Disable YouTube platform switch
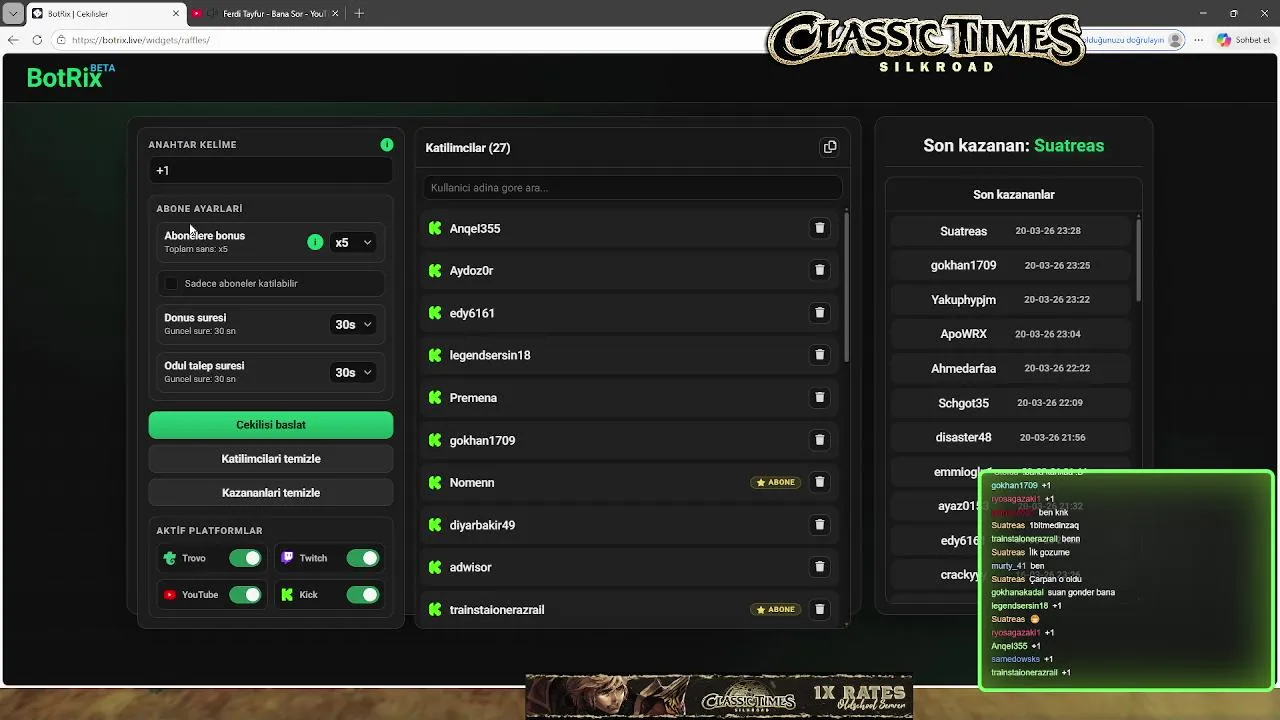This screenshot has height=720, width=1280. 245,595
